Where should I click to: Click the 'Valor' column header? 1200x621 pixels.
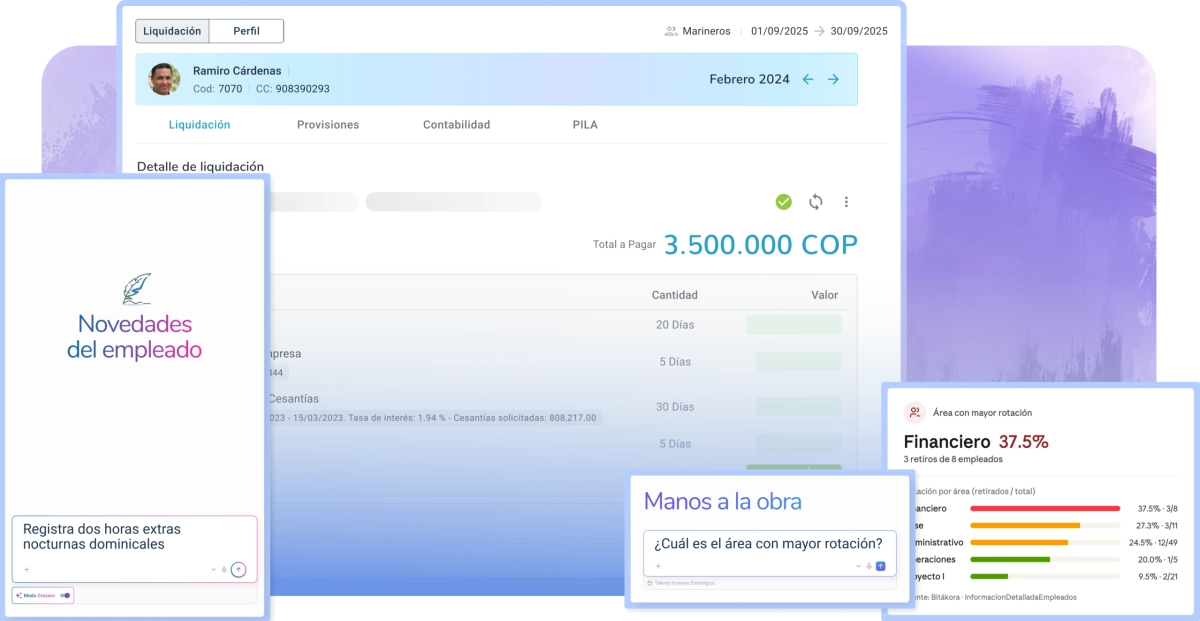click(825, 295)
